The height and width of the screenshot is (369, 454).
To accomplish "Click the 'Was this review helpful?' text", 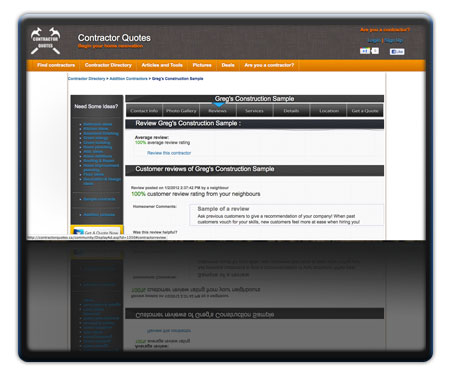I will point(155,232).
